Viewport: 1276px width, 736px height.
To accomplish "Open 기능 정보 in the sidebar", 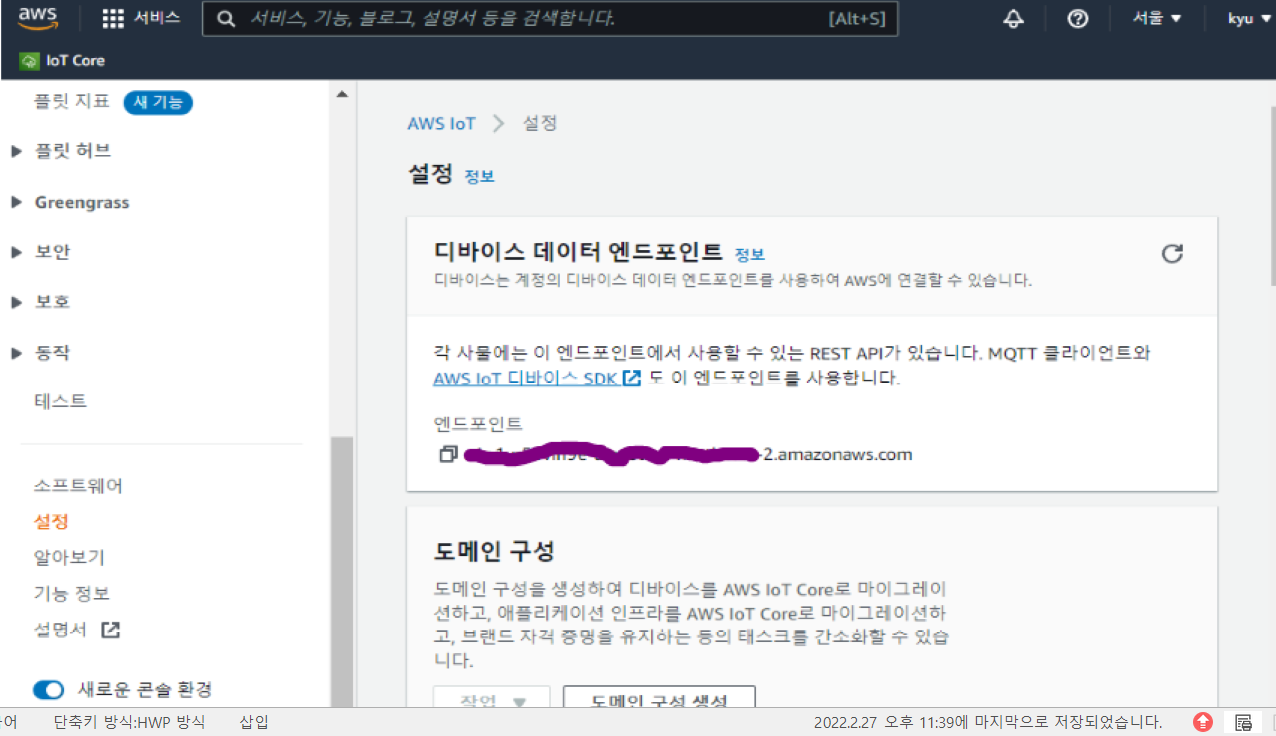I will point(71,593).
